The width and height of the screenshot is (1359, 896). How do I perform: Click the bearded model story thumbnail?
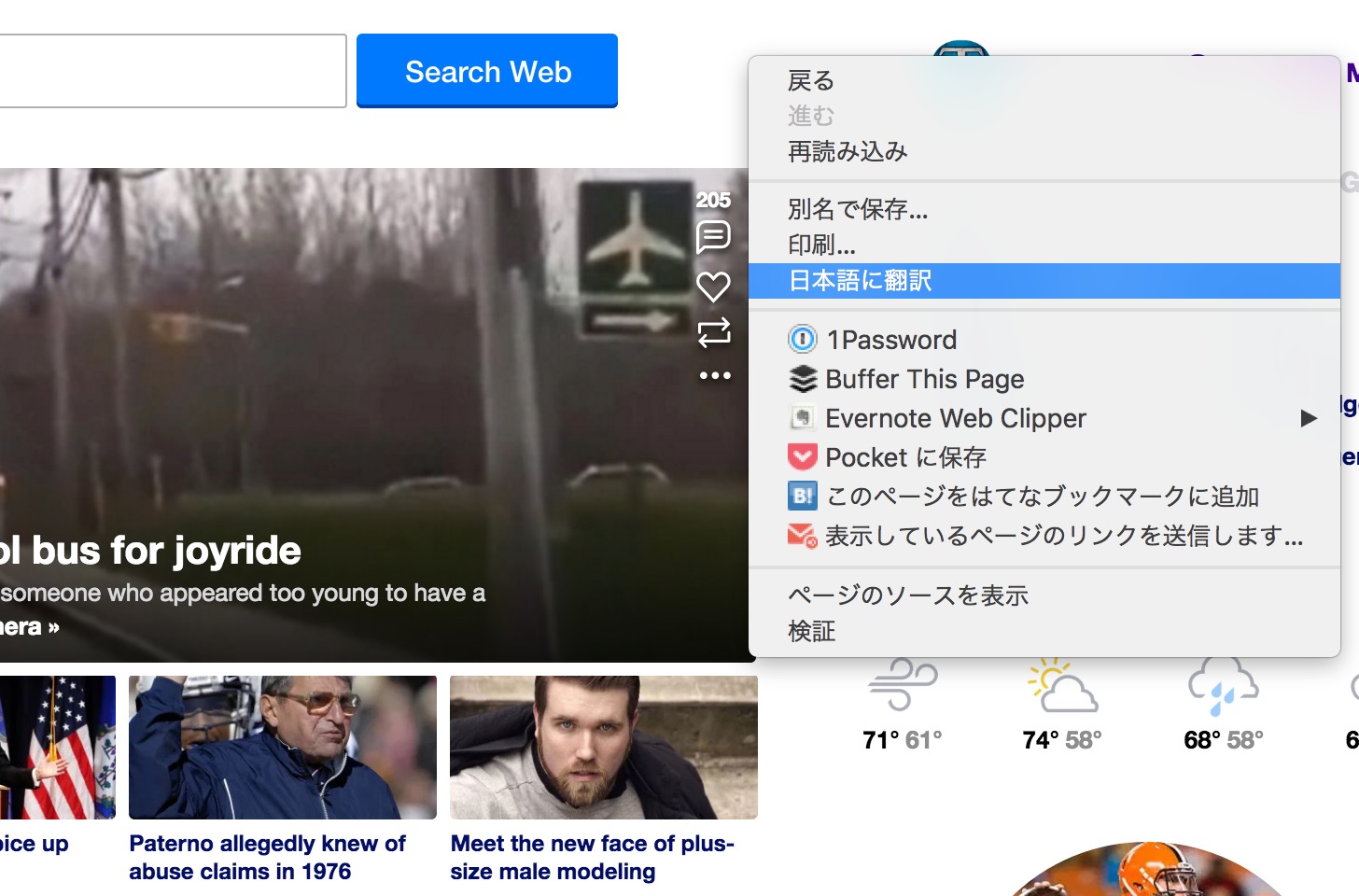pyautogui.click(x=604, y=748)
